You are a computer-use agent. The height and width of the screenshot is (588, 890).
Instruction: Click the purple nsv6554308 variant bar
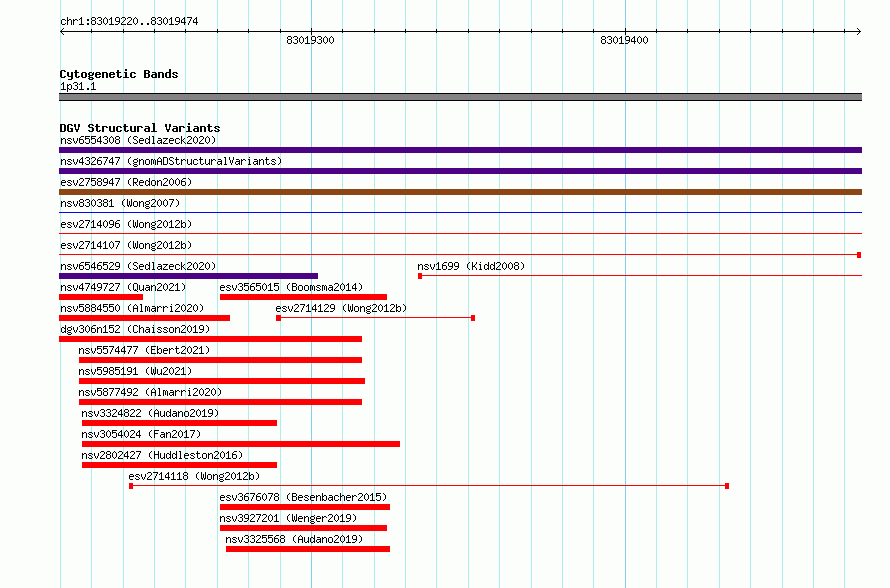(x=460, y=150)
